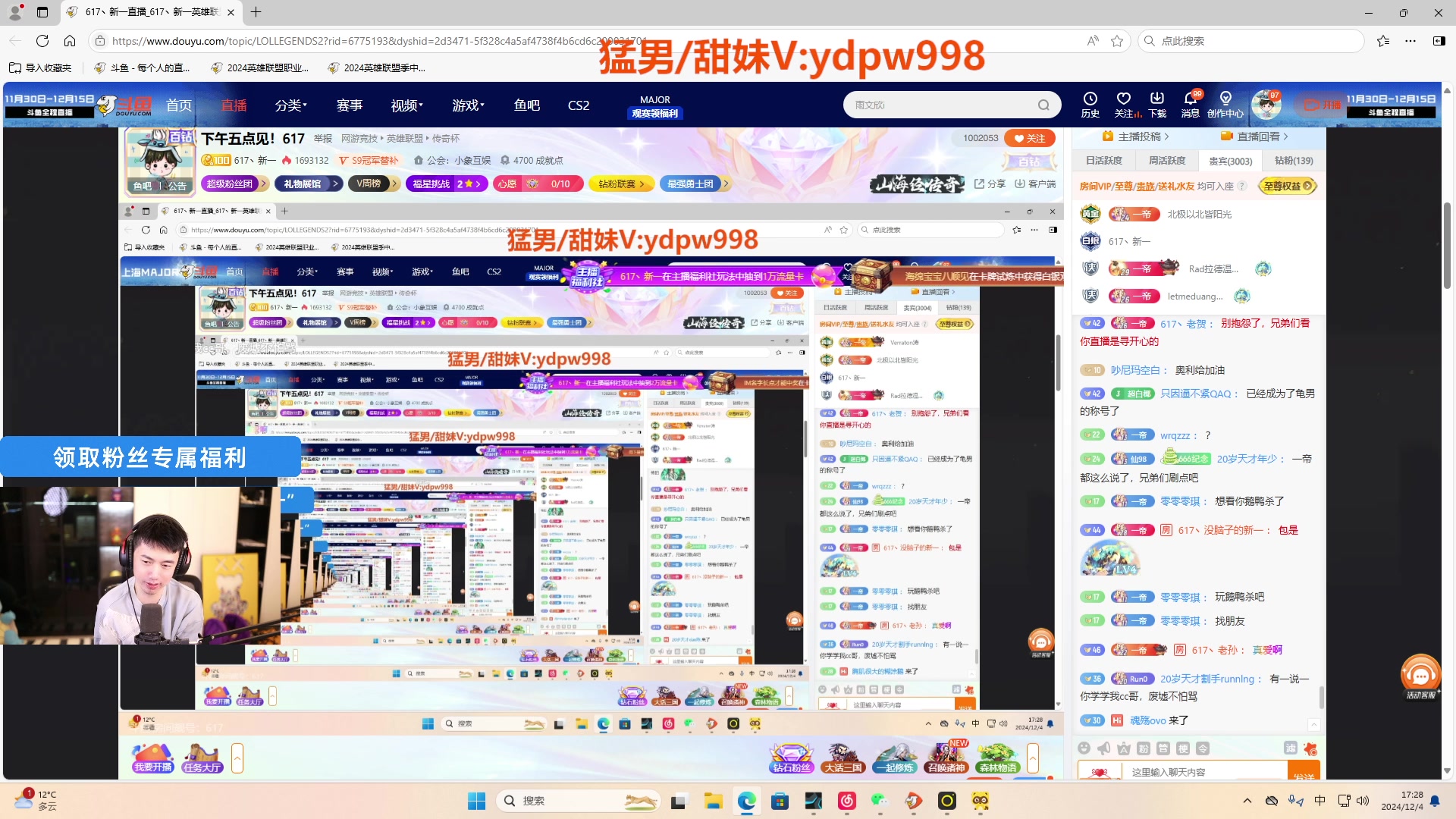The height and width of the screenshot is (819, 1456).
Task: Click the emoji smiley icon in chat toolbar
Action: 1084,748
